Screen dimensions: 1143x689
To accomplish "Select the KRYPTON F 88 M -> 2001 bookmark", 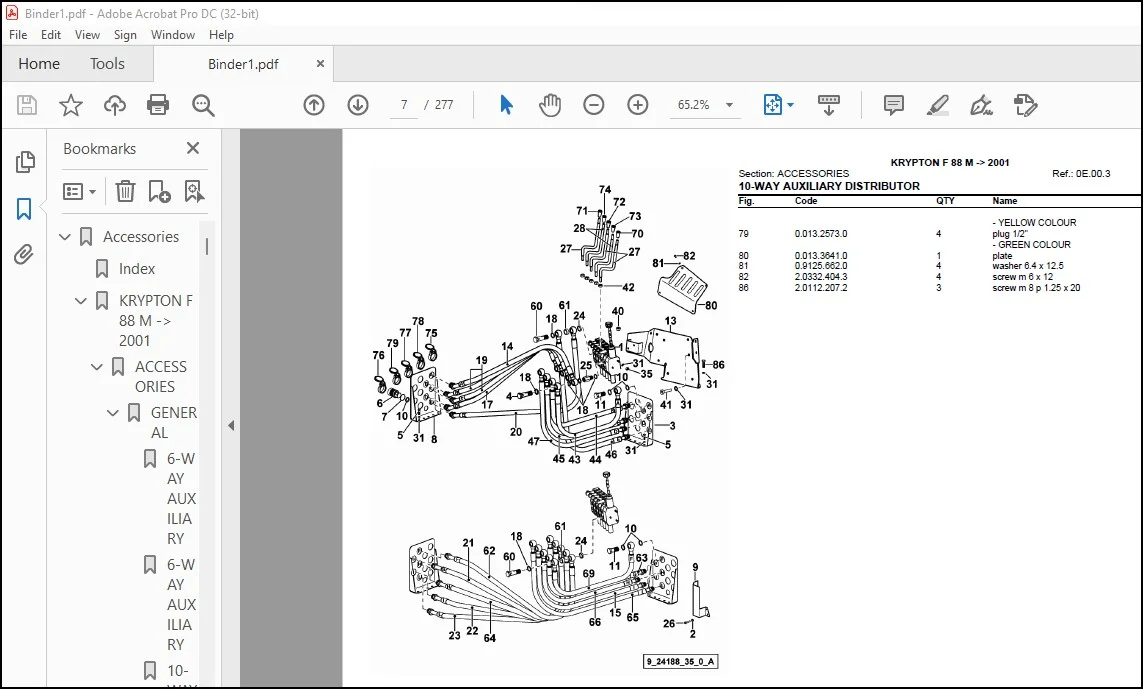I will coord(156,321).
